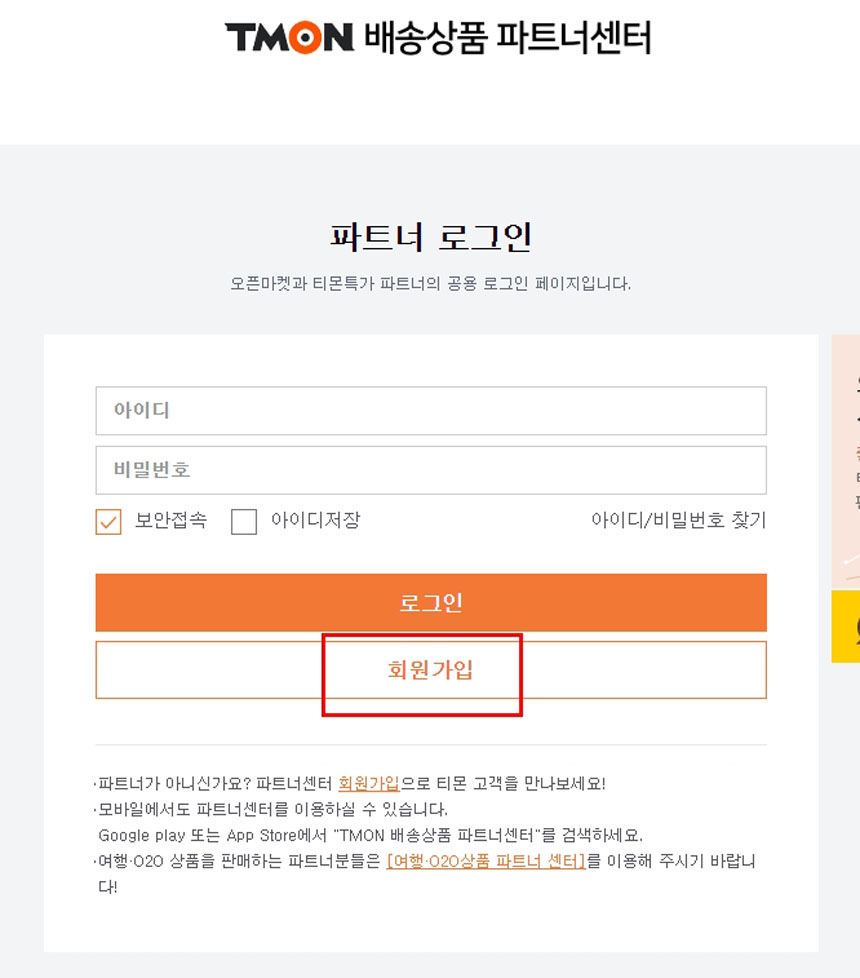
Task: Click the 배송상품 파트너센터 title text
Action: pos(508,37)
